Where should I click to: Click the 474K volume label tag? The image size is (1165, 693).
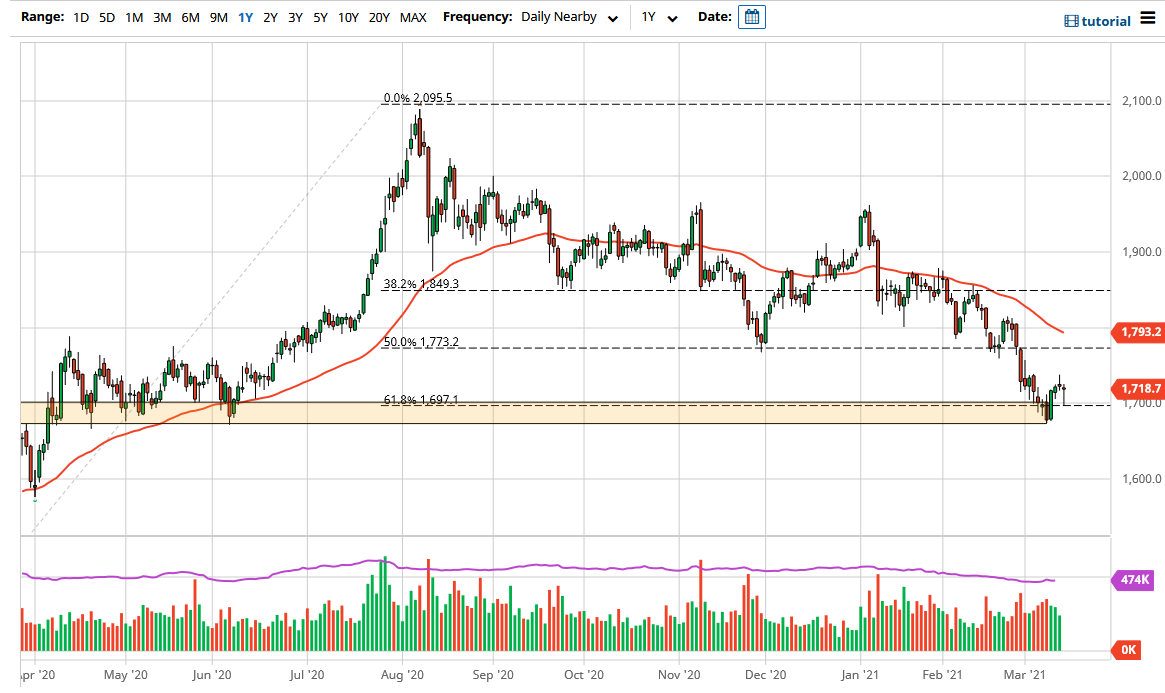(1132, 579)
